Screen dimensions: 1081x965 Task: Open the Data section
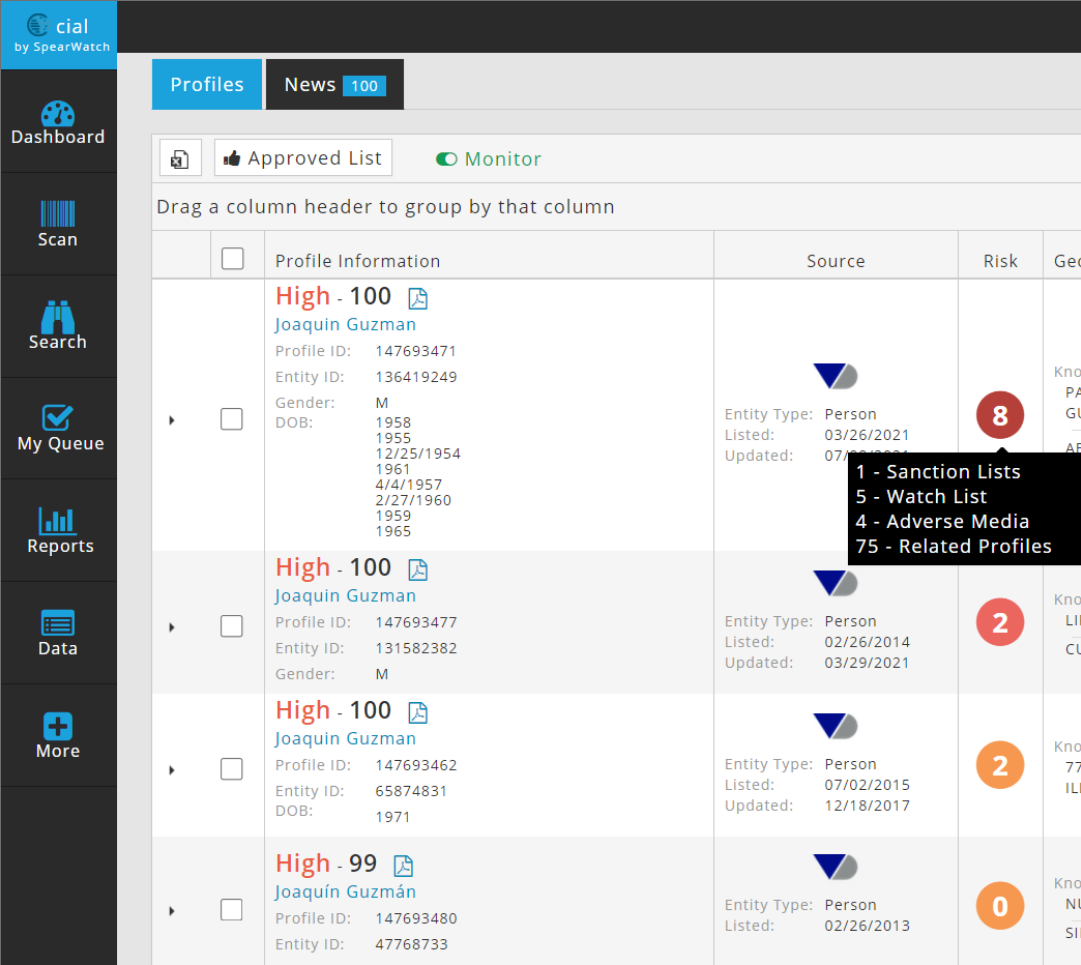click(x=58, y=633)
